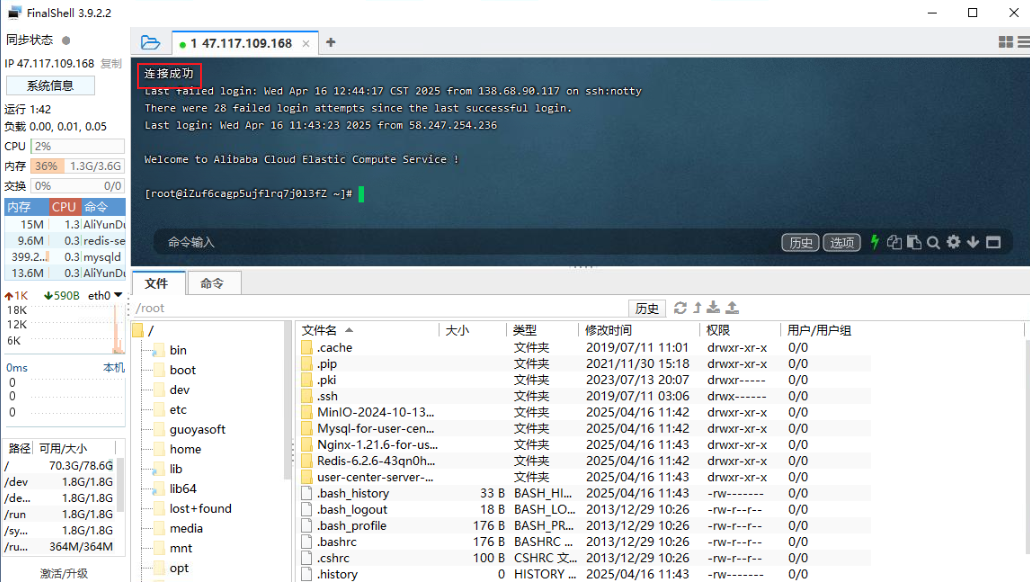The width and height of the screenshot is (1030, 582).
Task: Select the .ssh folder row
Action: [x=585, y=396]
